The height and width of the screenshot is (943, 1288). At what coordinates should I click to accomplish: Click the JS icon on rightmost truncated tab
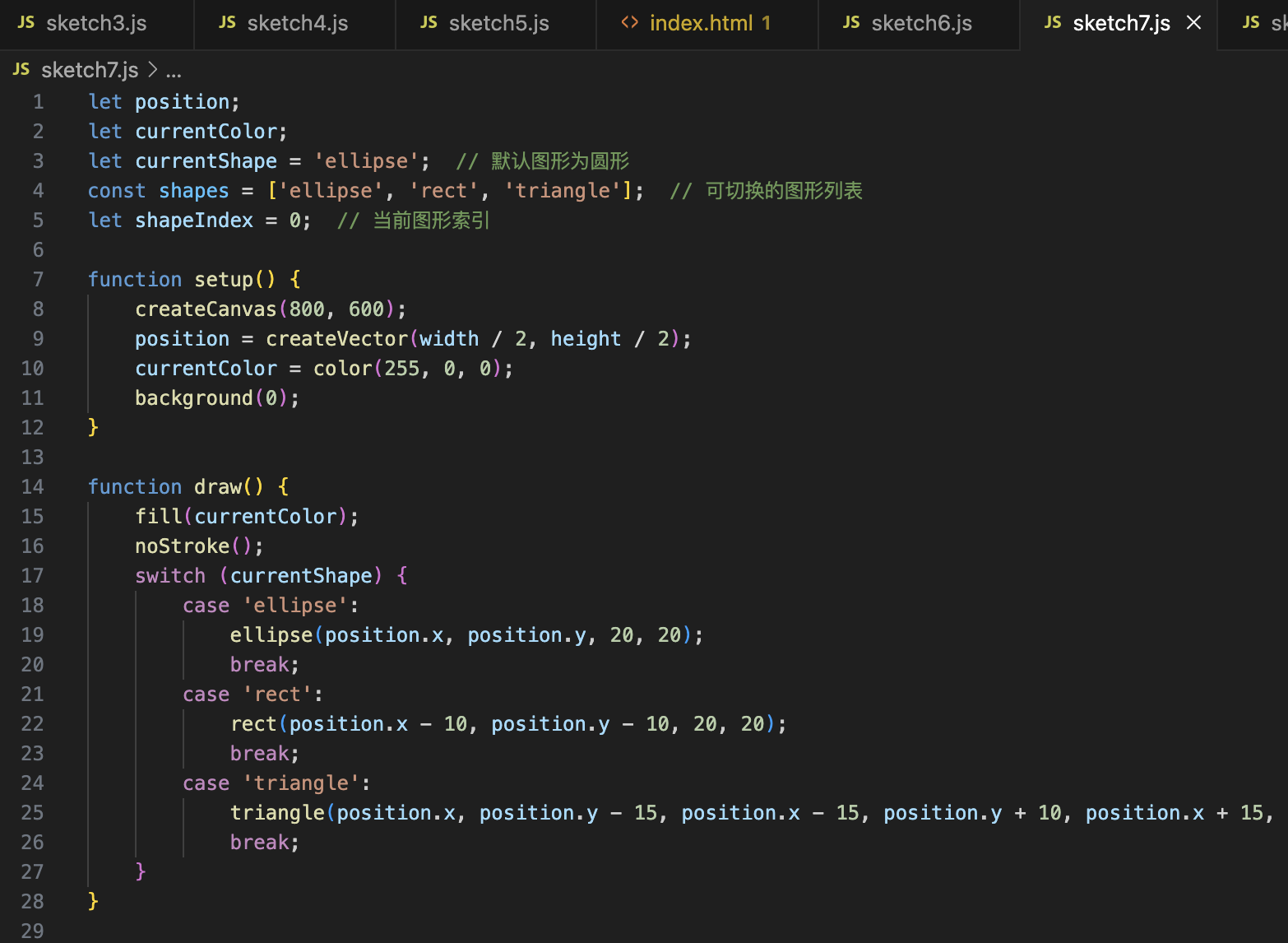[x=1252, y=22]
